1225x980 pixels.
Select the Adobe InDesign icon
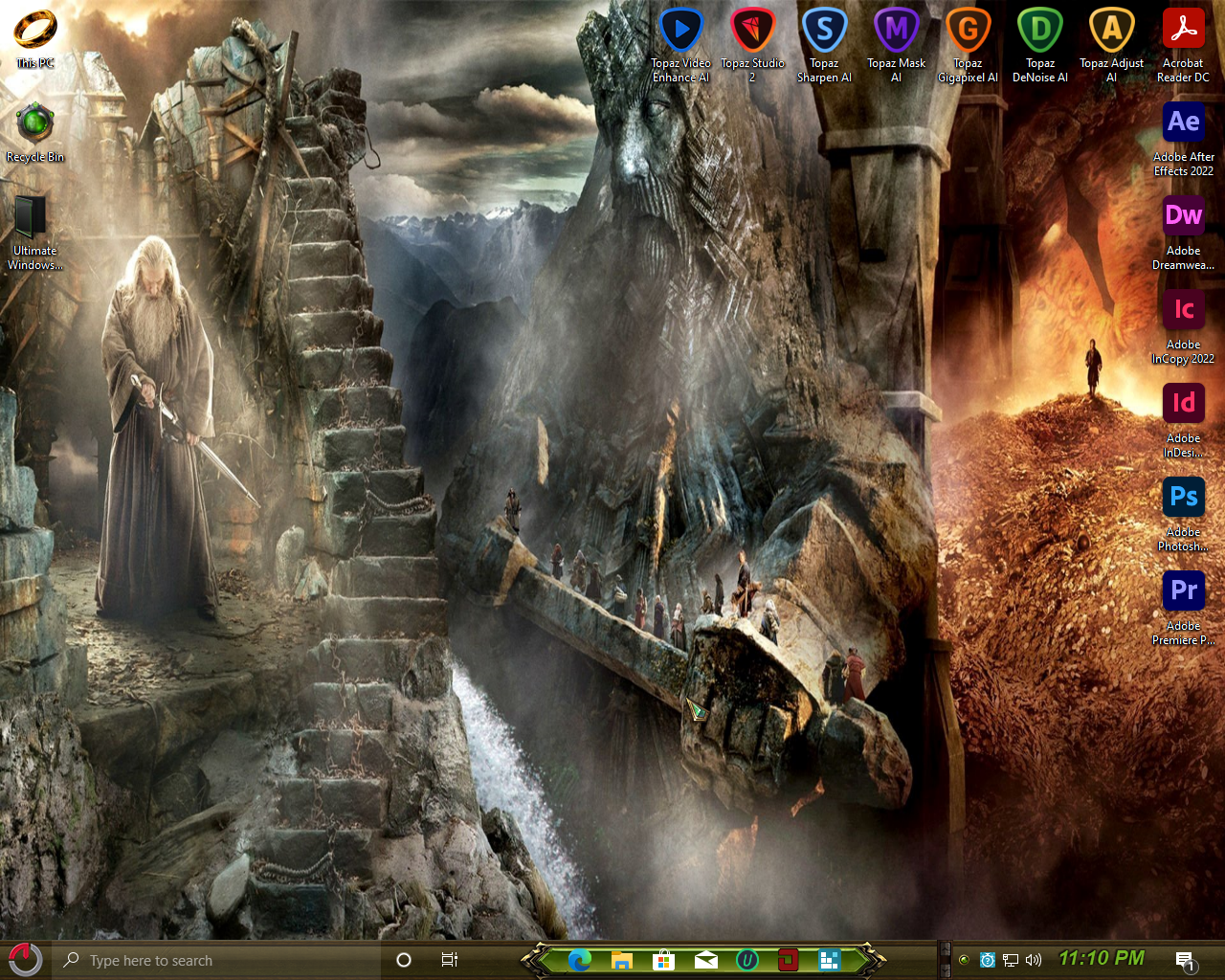(x=1183, y=420)
